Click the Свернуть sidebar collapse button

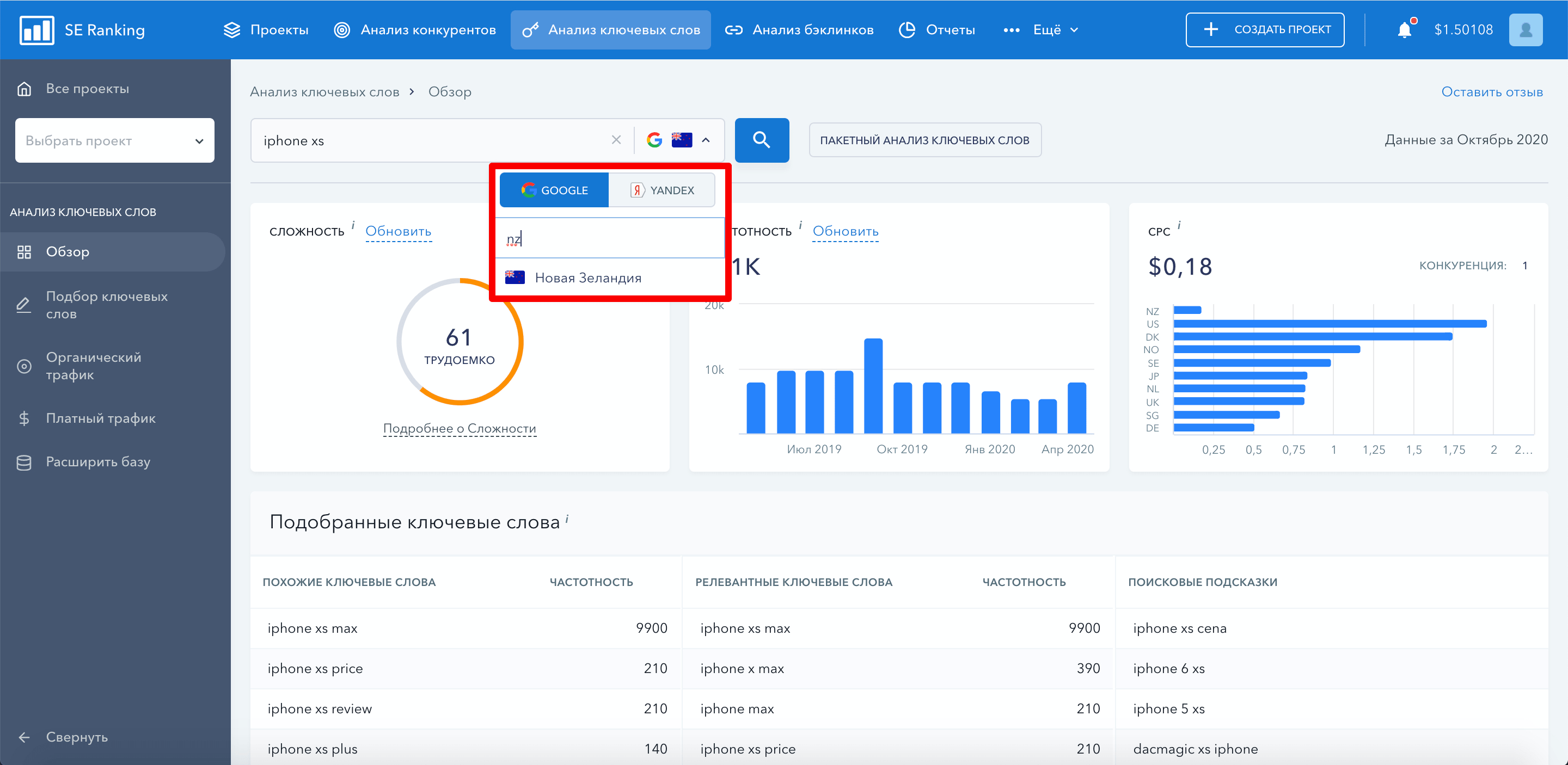tap(76, 737)
